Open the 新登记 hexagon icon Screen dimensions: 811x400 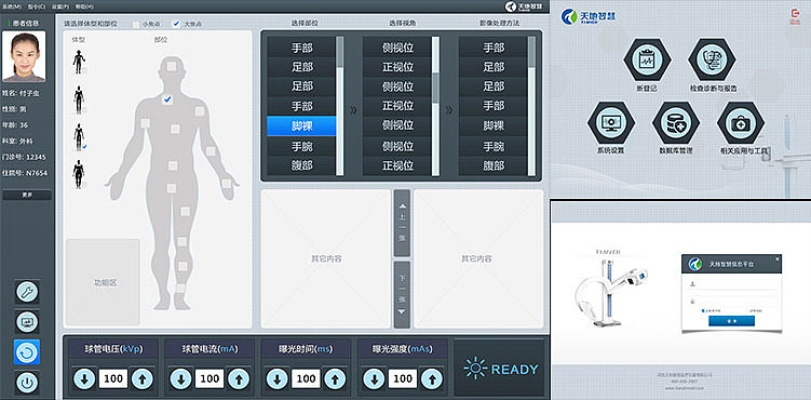pyautogui.click(x=645, y=61)
